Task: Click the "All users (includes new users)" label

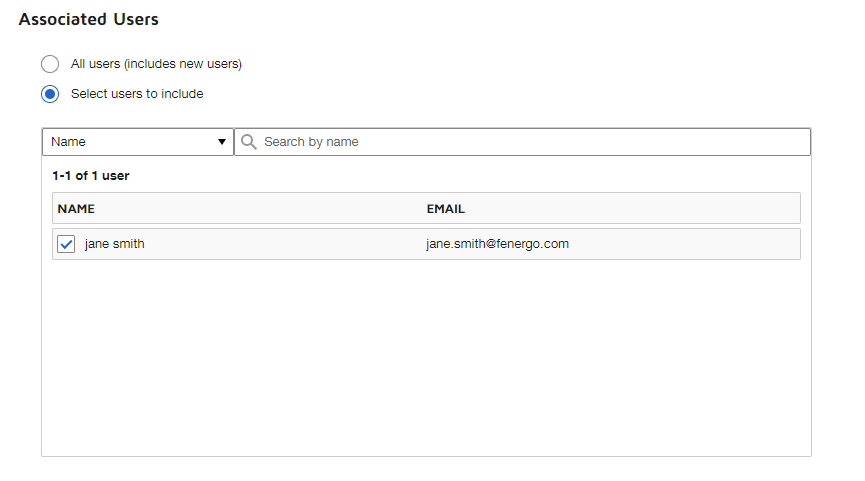Action: [x=156, y=64]
